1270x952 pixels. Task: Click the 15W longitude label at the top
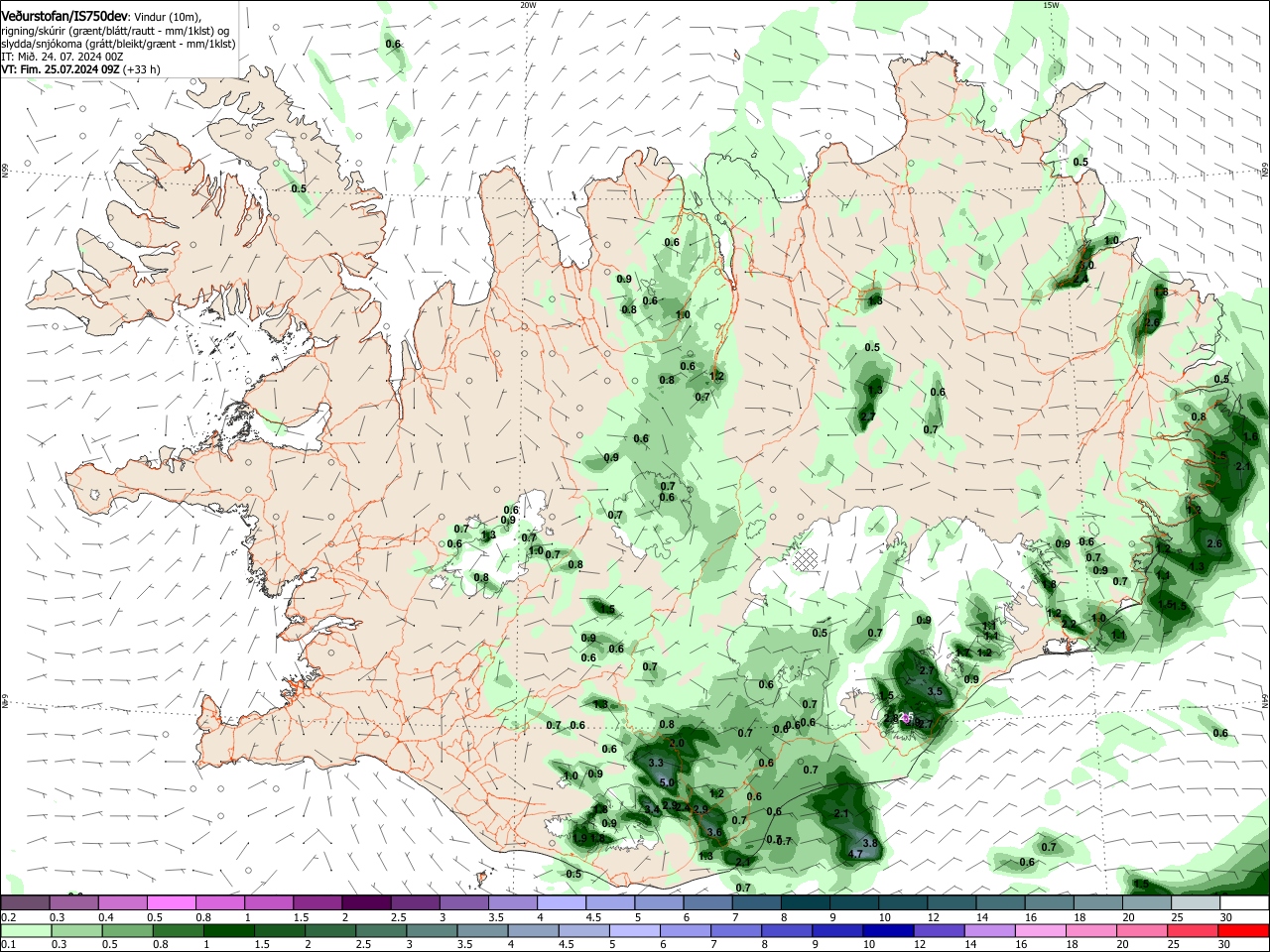coord(1051,5)
